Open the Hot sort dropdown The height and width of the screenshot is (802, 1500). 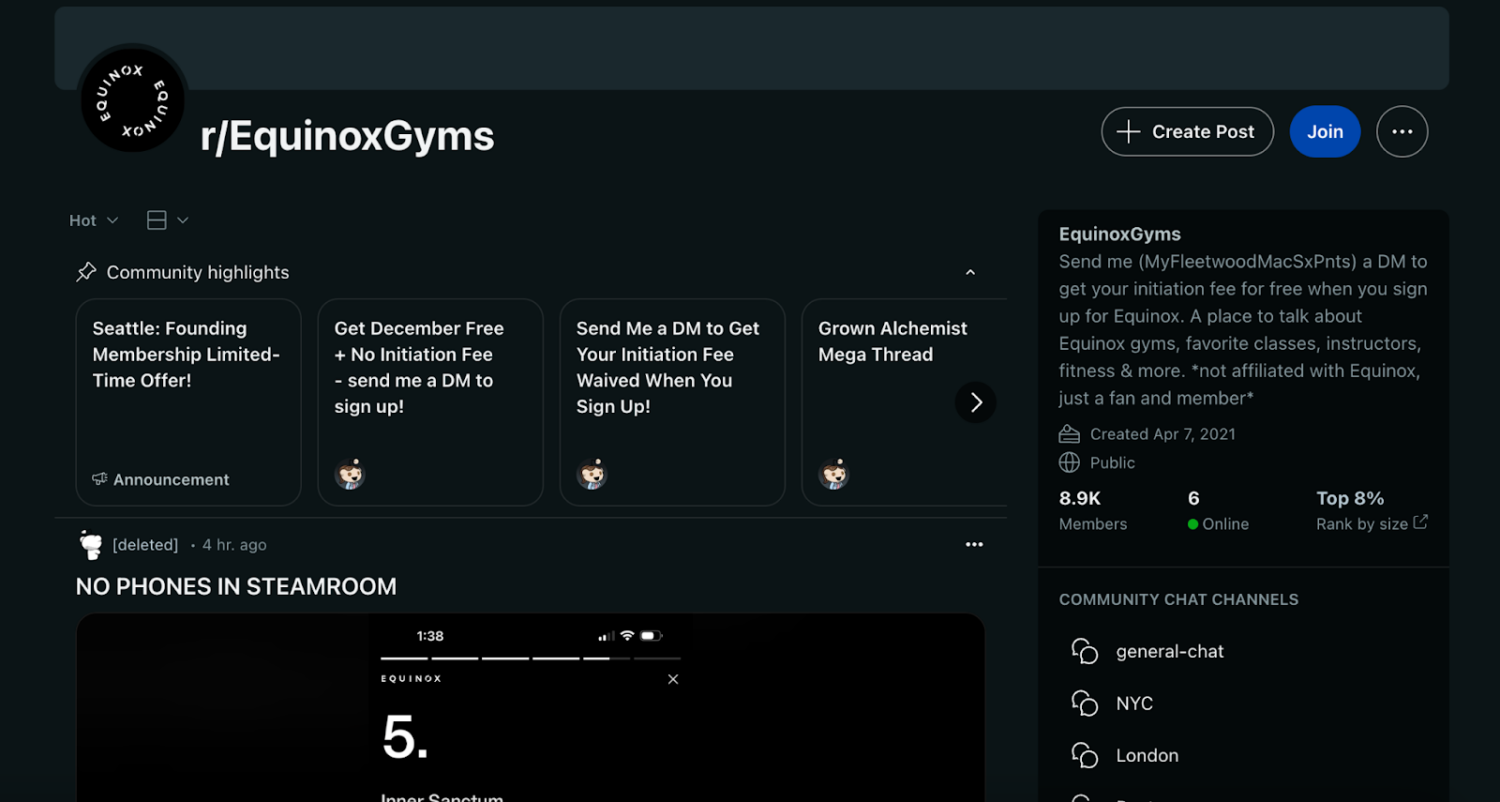coord(94,220)
